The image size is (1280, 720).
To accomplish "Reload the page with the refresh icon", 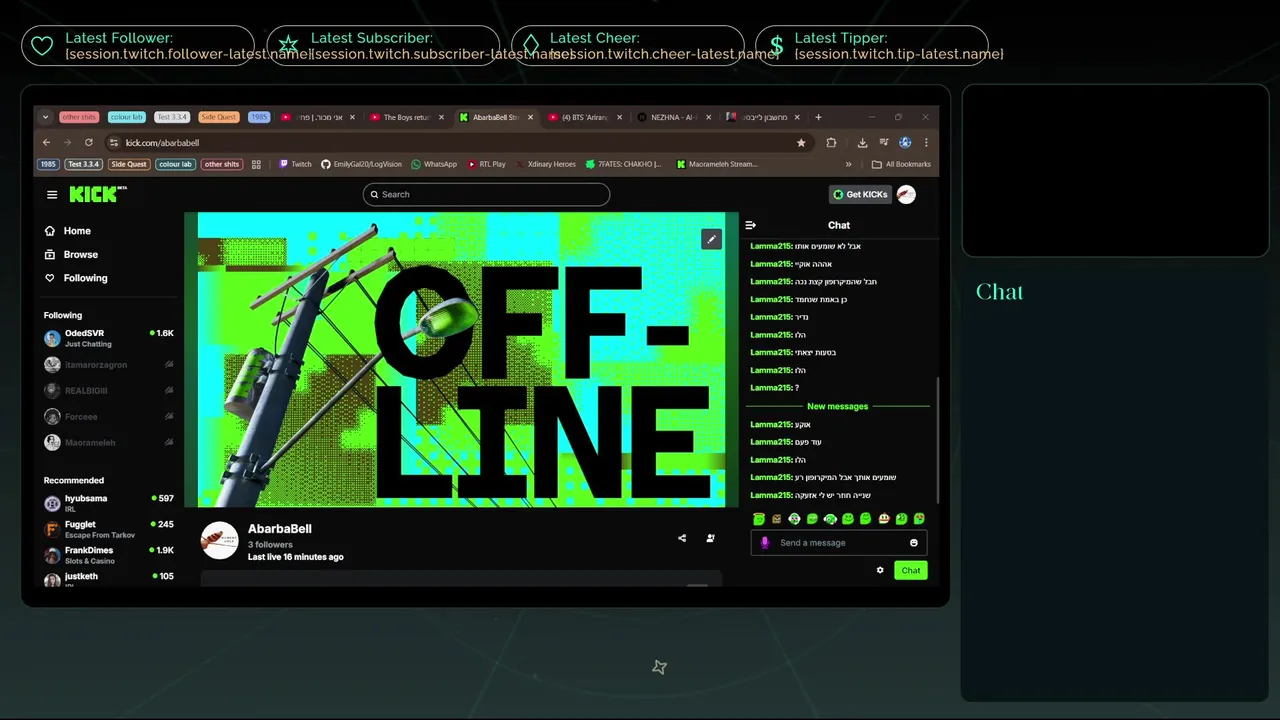I will click(88, 142).
